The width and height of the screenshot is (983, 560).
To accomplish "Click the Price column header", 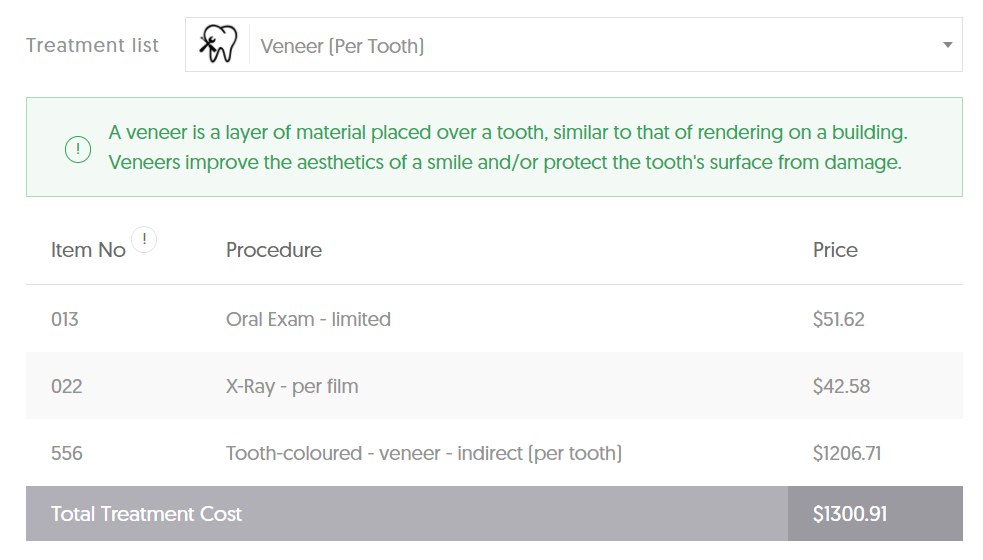I will pos(835,250).
